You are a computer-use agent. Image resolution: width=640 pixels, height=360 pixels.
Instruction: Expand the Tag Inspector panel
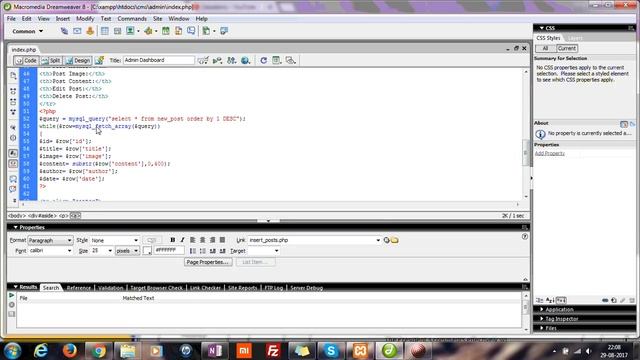[542, 319]
